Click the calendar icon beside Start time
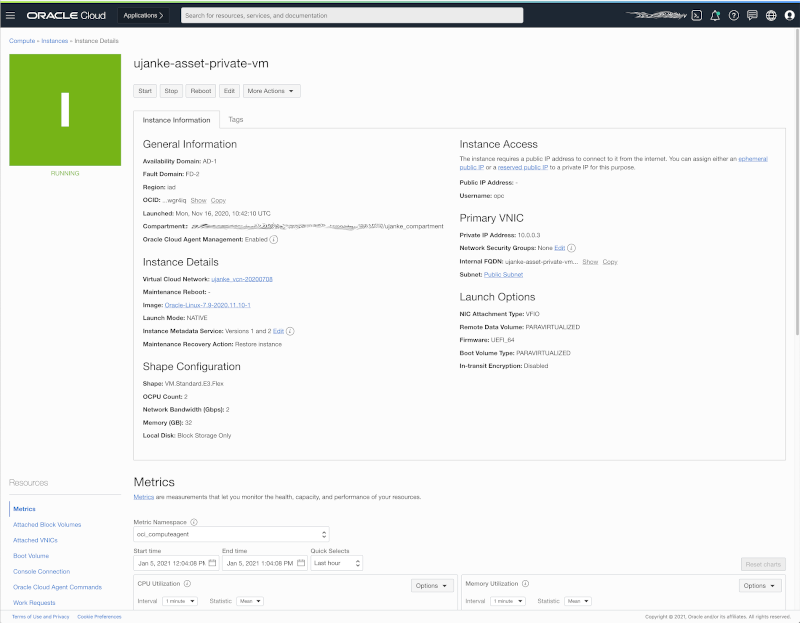 tap(212, 562)
